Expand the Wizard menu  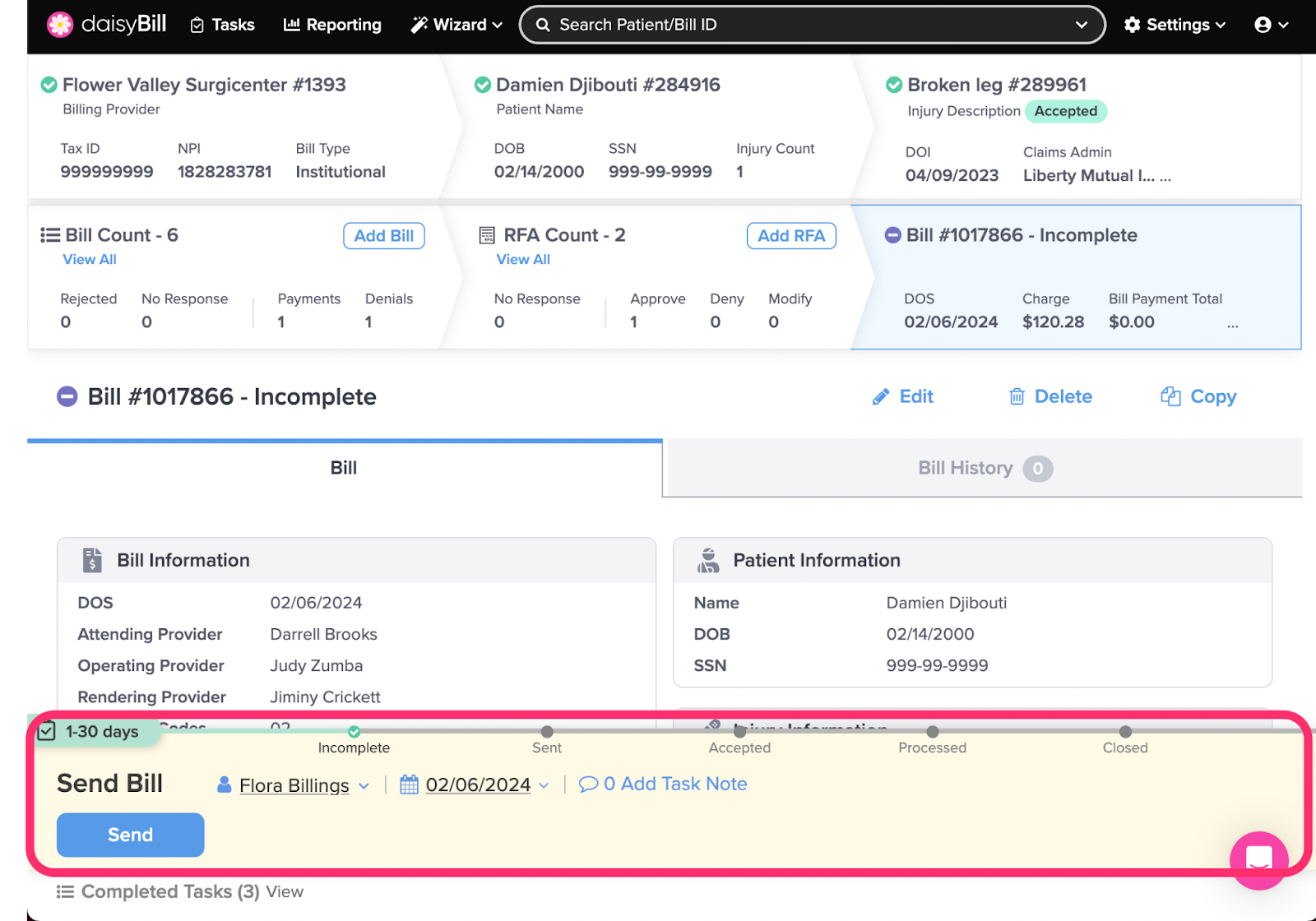click(x=456, y=25)
